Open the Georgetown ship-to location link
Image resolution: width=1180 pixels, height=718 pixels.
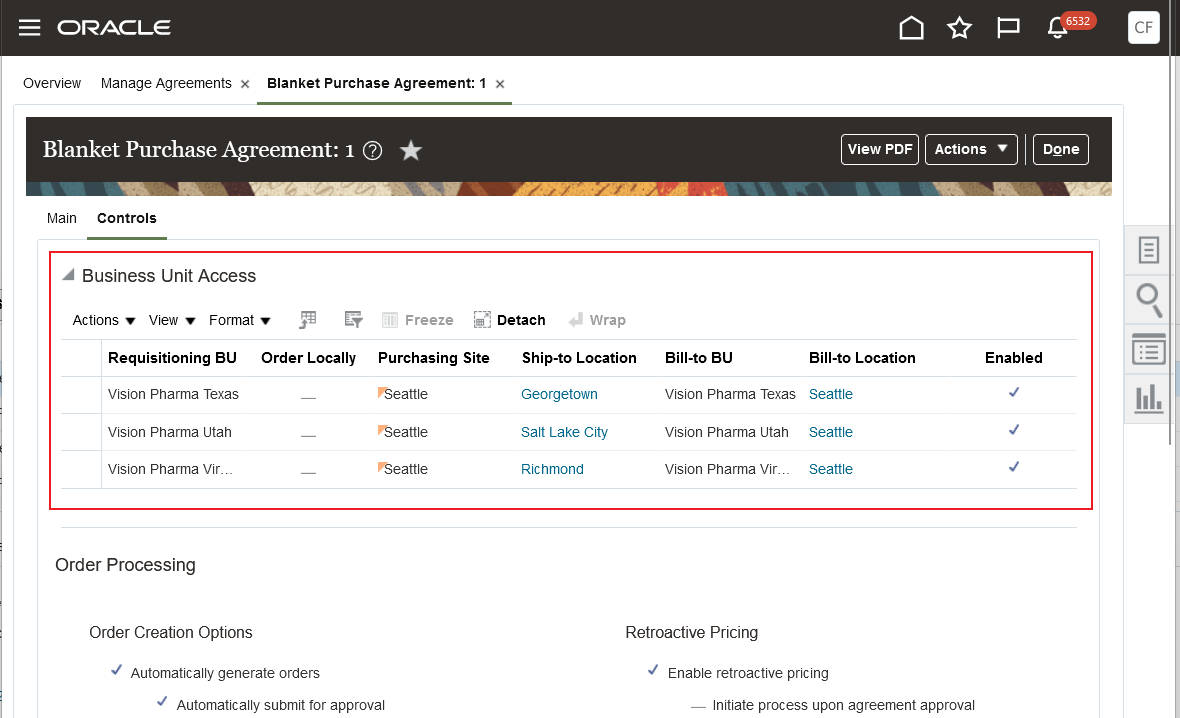(x=559, y=394)
